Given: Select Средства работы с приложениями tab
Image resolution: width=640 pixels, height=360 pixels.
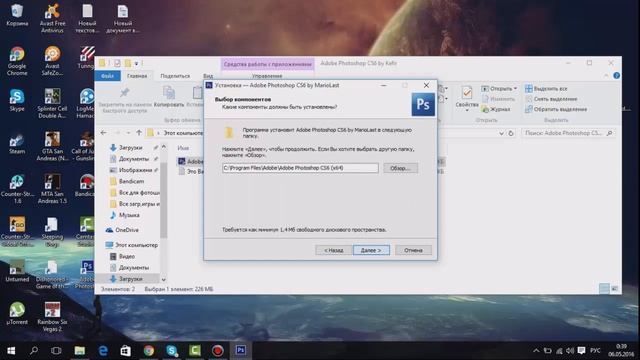Looking at the screenshot, I should (267, 64).
